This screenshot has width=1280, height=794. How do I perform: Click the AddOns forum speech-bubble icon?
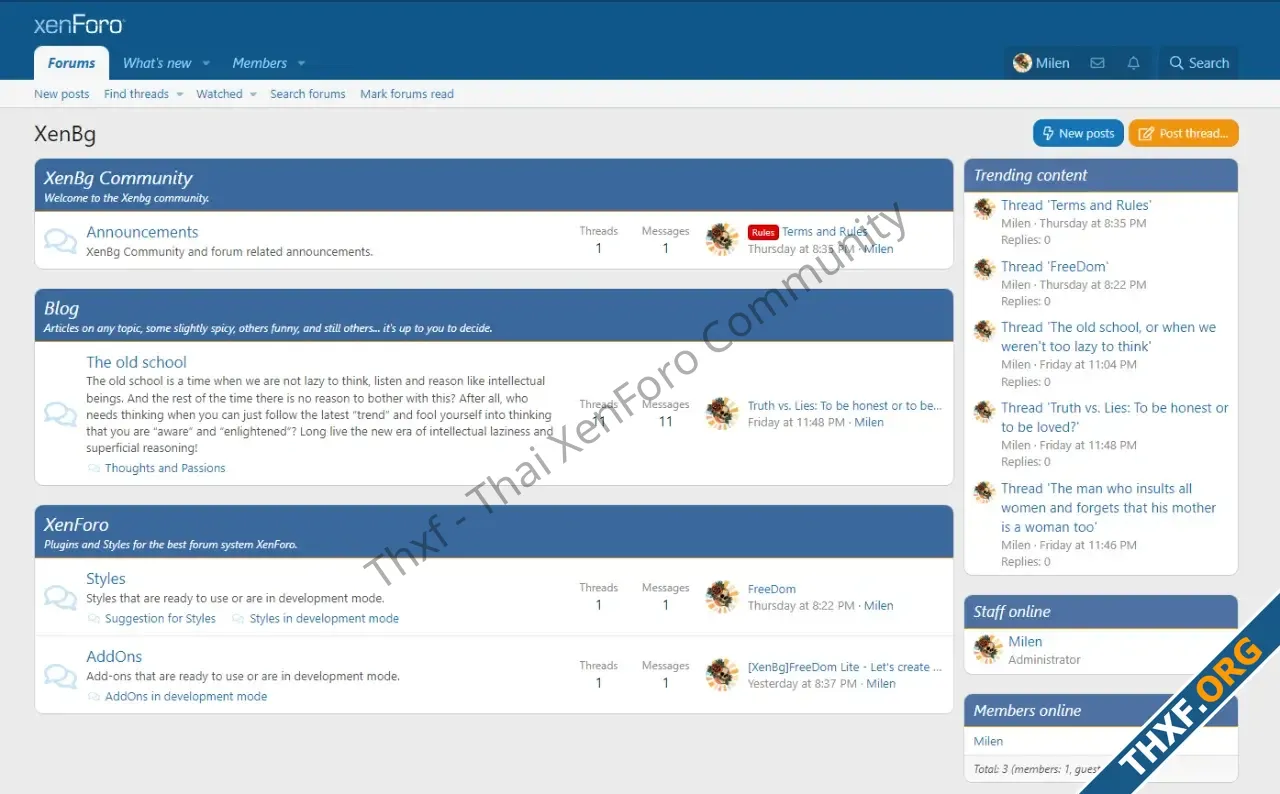coord(60,675)
